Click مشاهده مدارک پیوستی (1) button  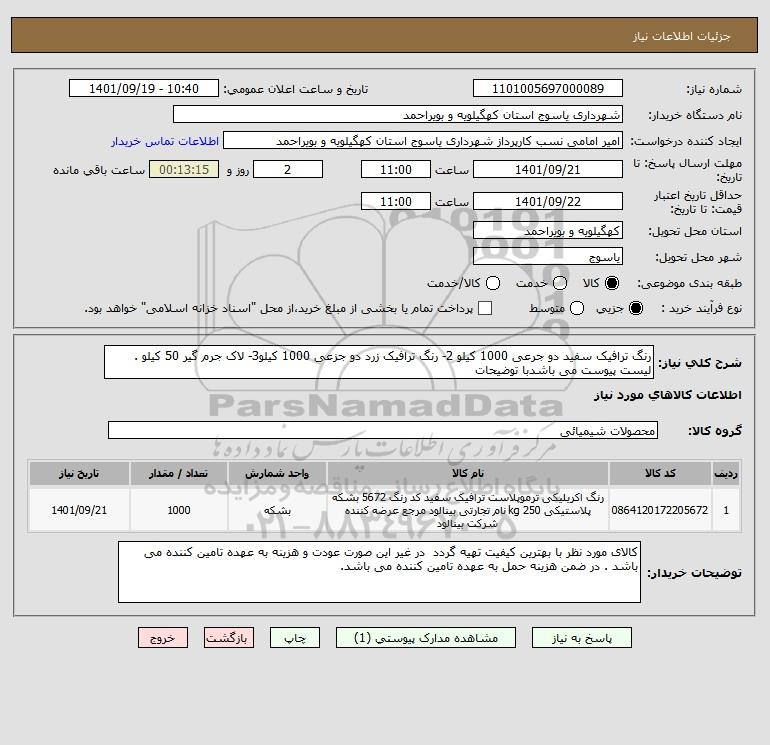426,637
